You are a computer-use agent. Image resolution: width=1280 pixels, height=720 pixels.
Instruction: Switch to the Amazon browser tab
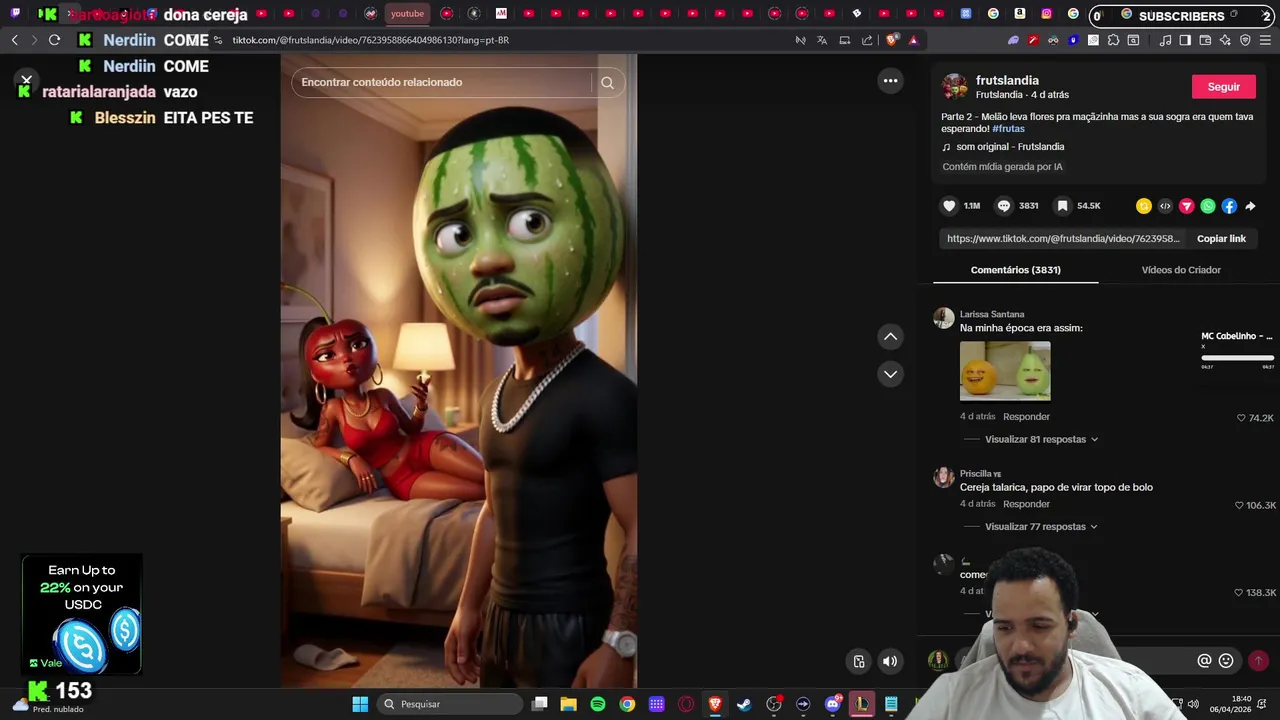click(1019, 14)
